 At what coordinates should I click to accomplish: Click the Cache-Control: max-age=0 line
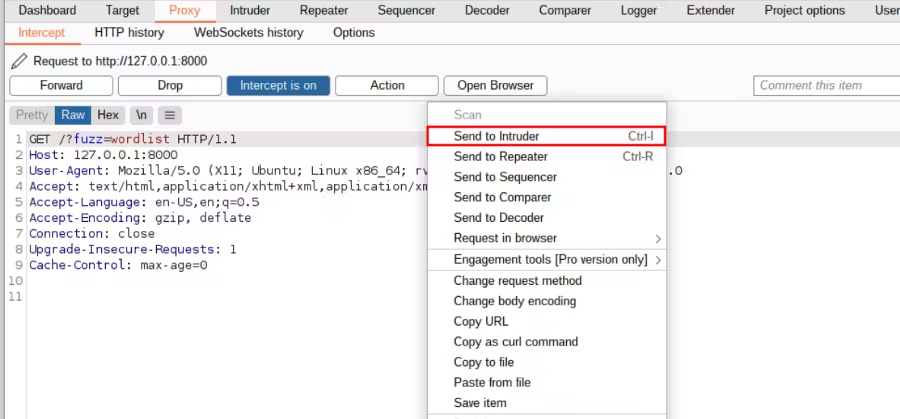pyautogui.click(x=118, y=265)
